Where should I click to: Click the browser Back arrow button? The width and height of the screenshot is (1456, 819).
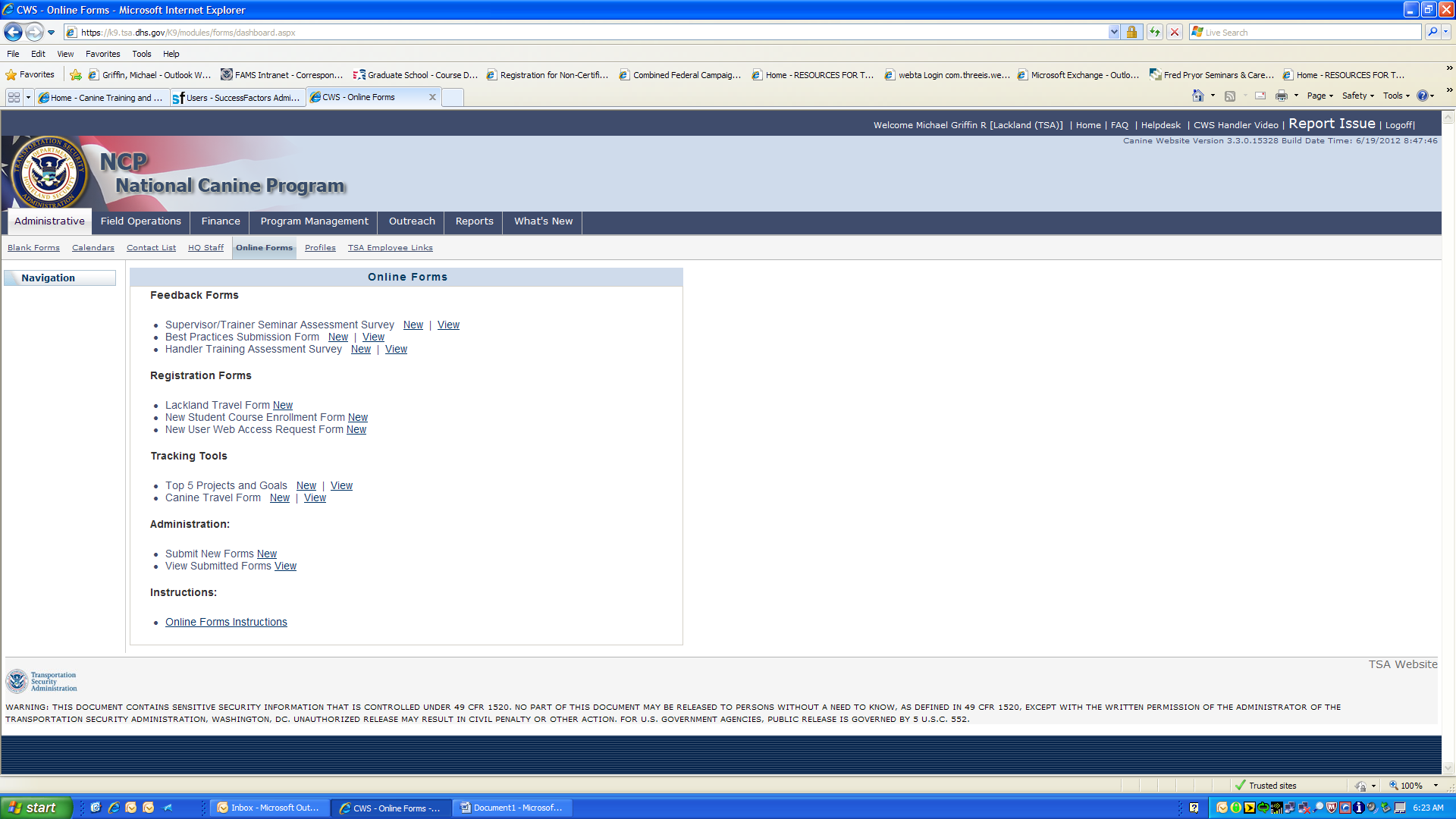pyautogui.click(x=13, y=32)
